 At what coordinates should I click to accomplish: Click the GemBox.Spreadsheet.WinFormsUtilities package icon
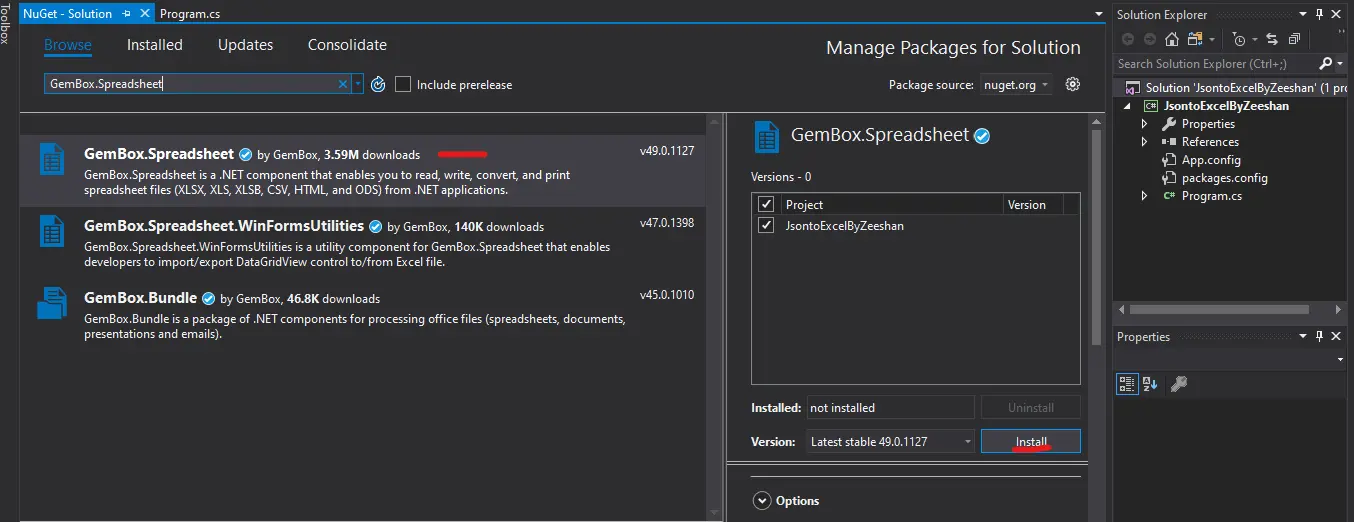click(52, 231)
